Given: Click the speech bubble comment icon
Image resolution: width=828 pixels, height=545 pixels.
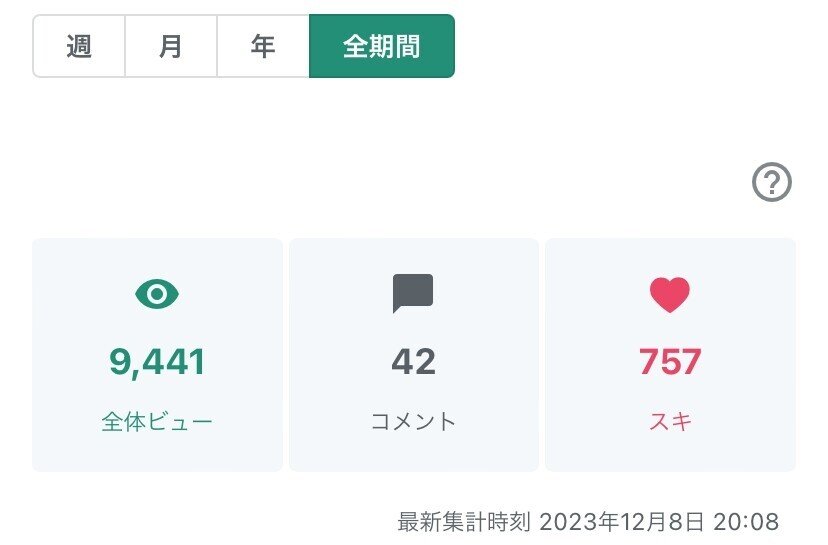Looking at the screenshot, I should tap(413, 294).
